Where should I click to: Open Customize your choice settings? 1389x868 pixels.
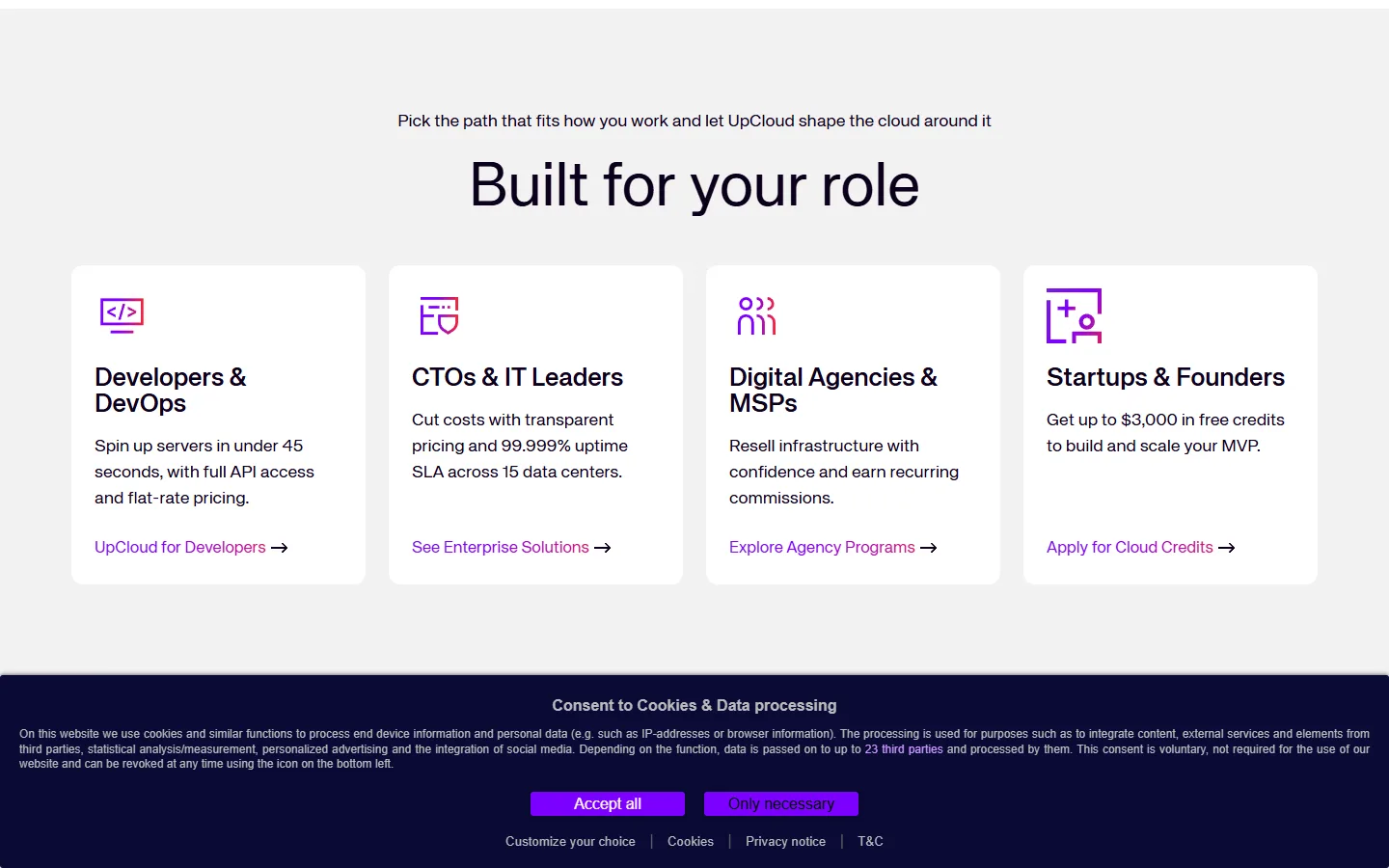click(570, 841)
